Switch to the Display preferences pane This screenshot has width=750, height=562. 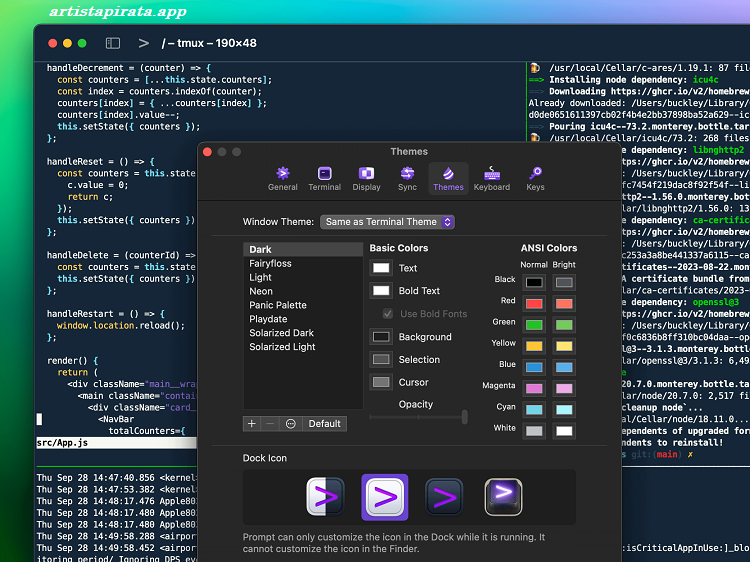(x=366, y=178)
